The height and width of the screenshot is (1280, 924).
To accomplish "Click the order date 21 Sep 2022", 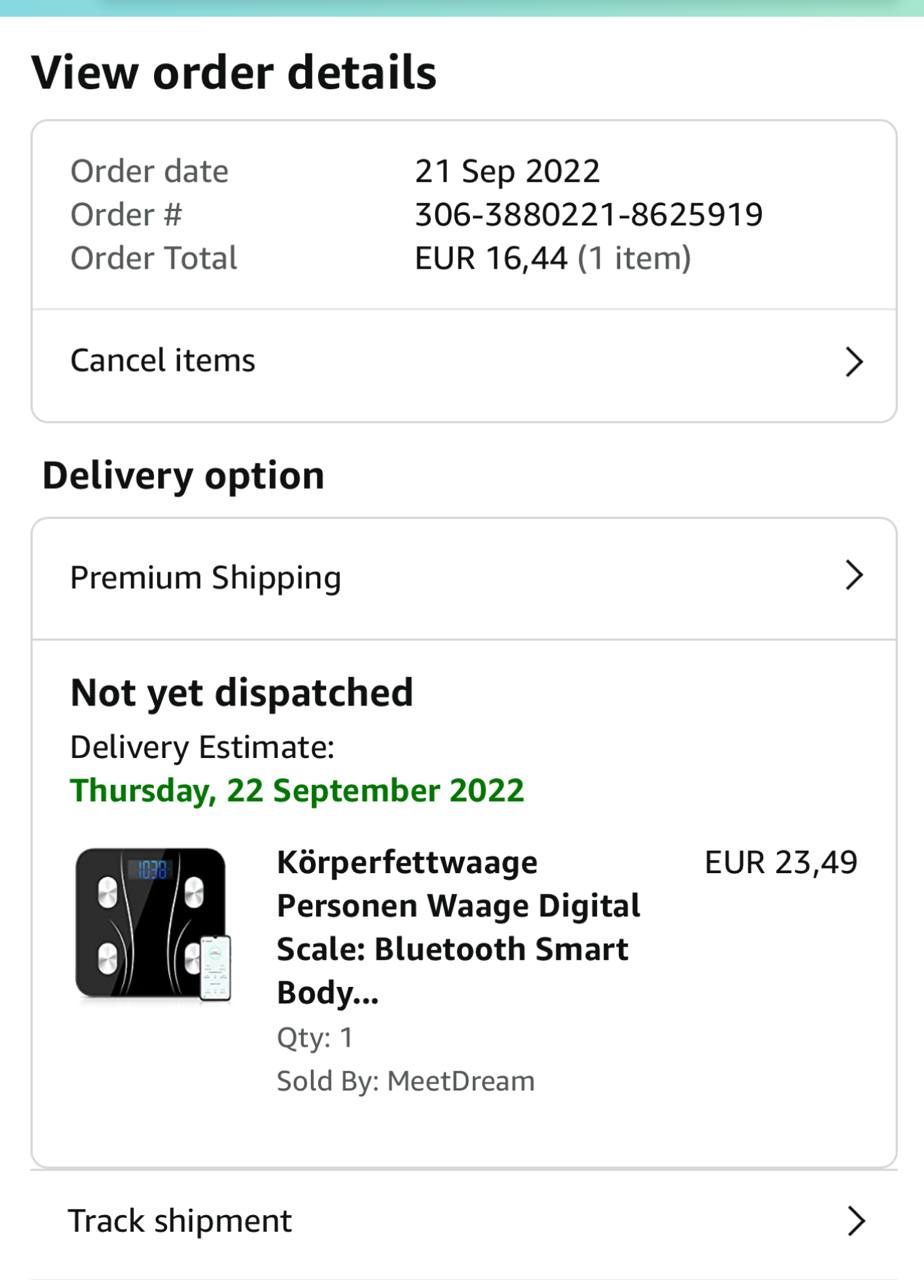I will 507,171.
